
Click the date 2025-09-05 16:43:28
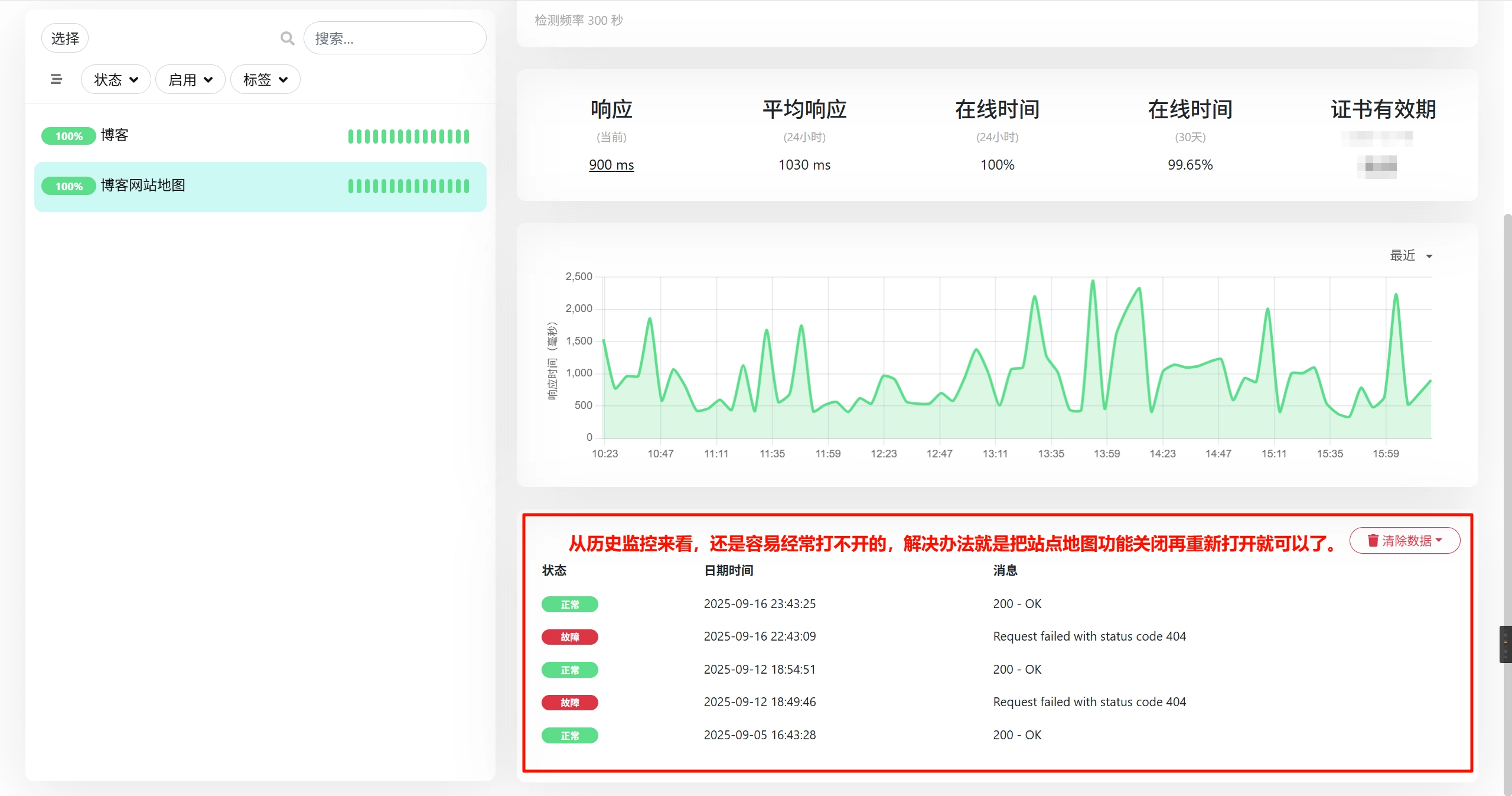[x=760, y=735]
